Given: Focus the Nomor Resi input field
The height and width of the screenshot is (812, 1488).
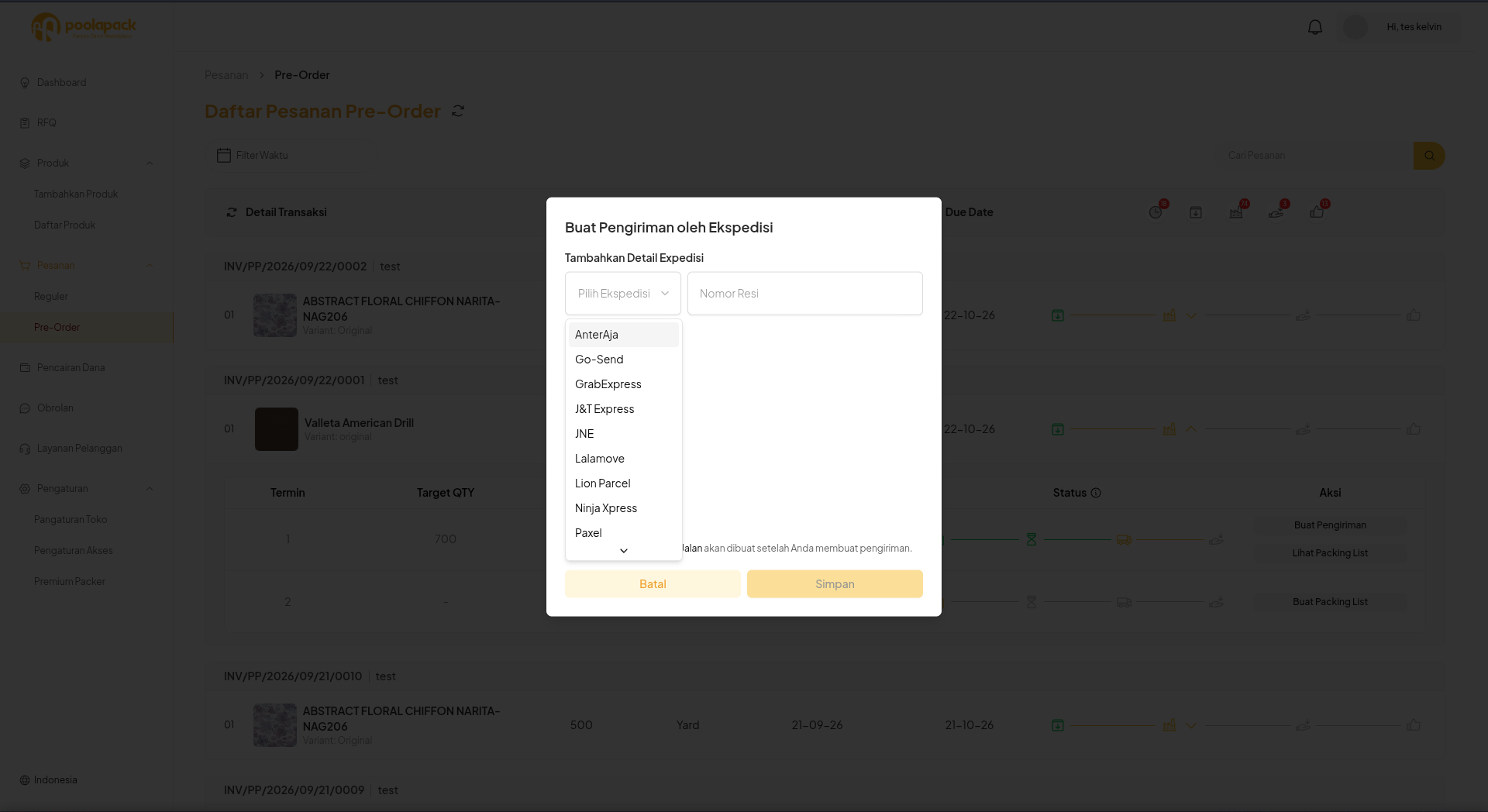Looking at the screenshot, I should coord(805,294).
